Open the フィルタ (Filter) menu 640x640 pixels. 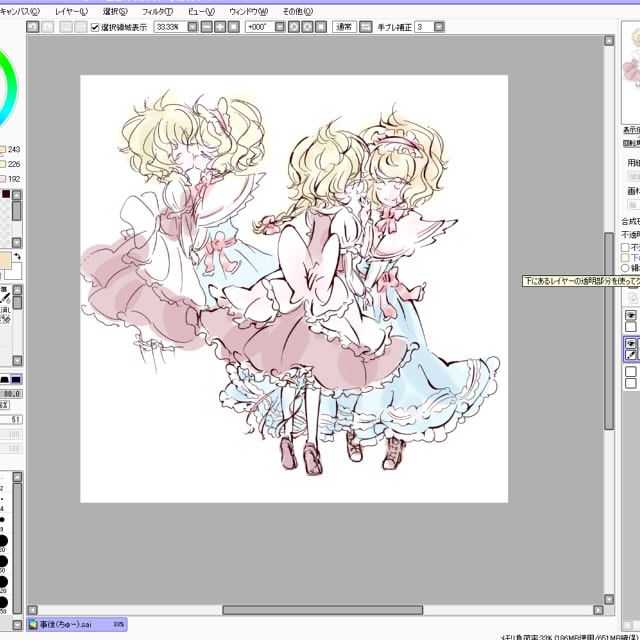tap(157, 11)
